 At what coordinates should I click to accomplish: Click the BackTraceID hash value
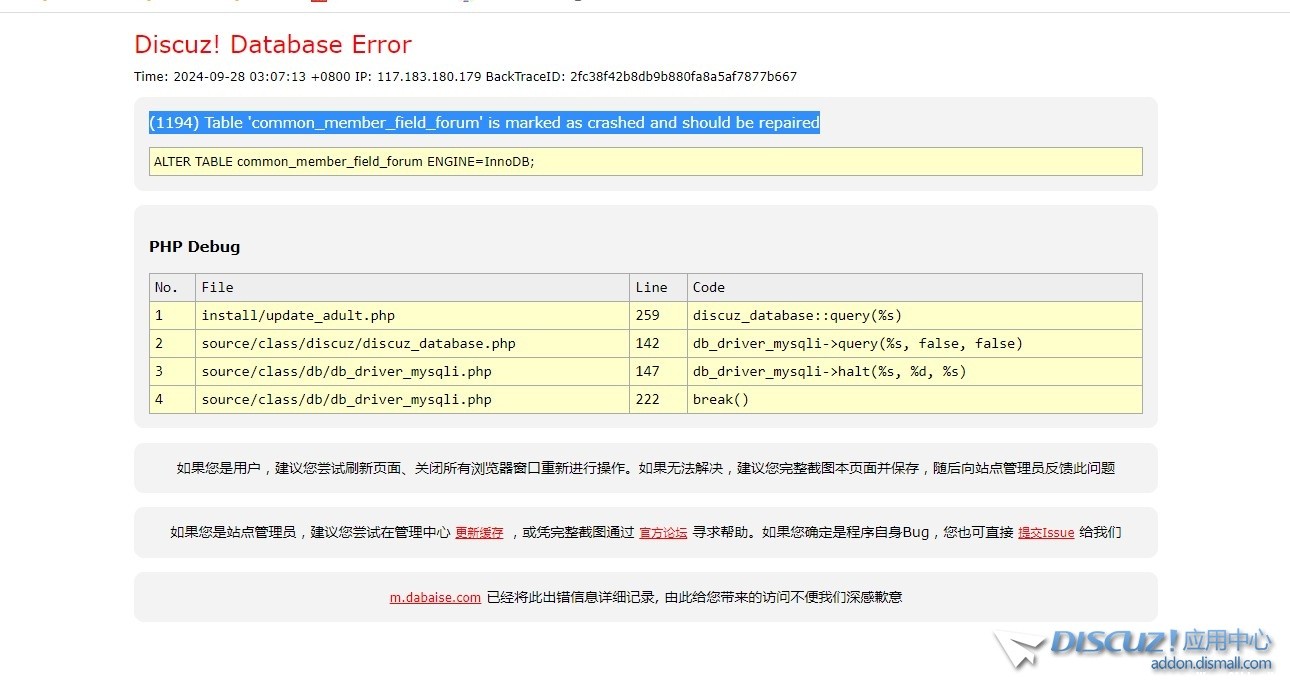click(683, 77)
